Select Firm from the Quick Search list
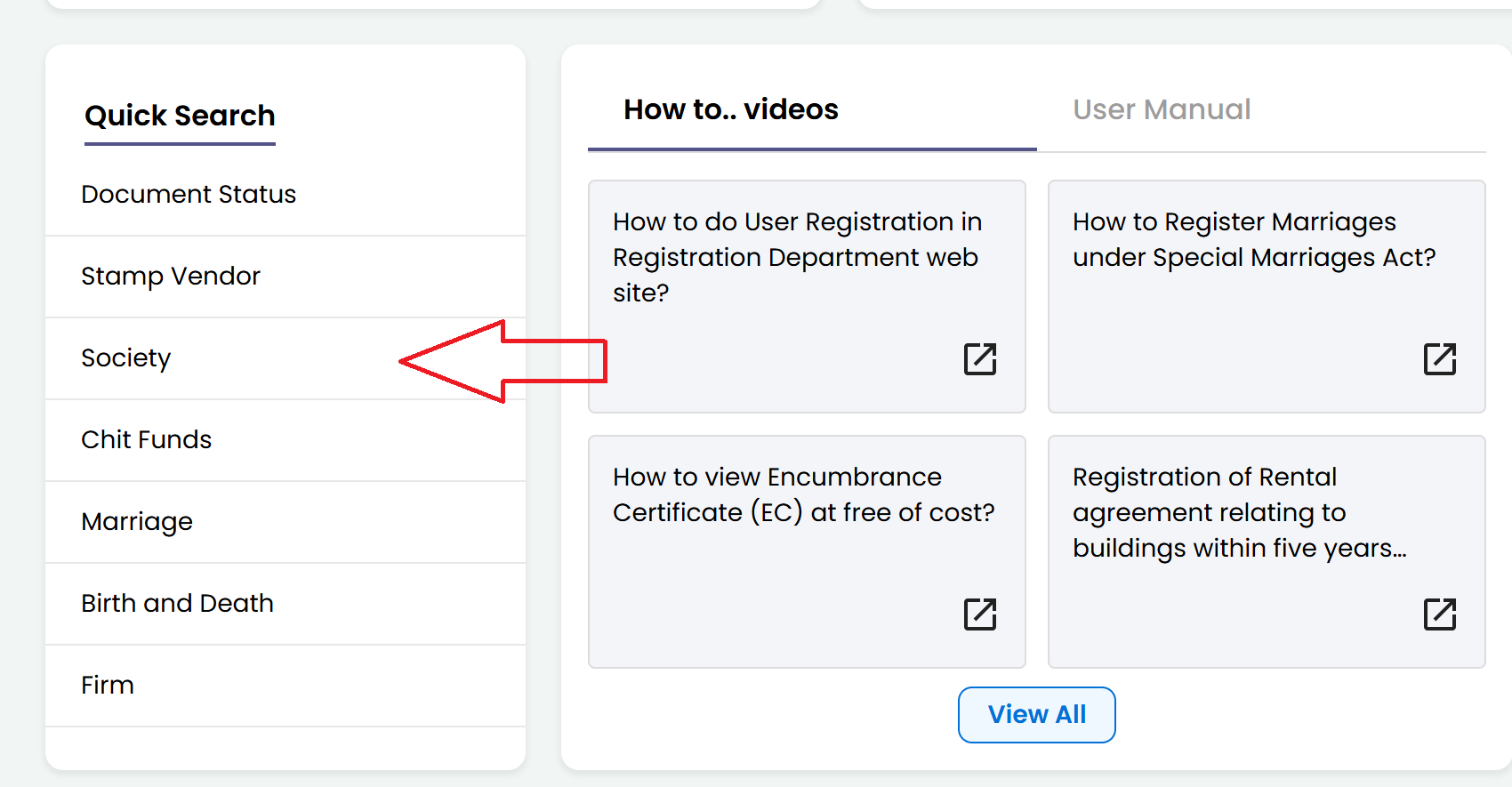Screen dimensions: 1512x787 [107, 685]
